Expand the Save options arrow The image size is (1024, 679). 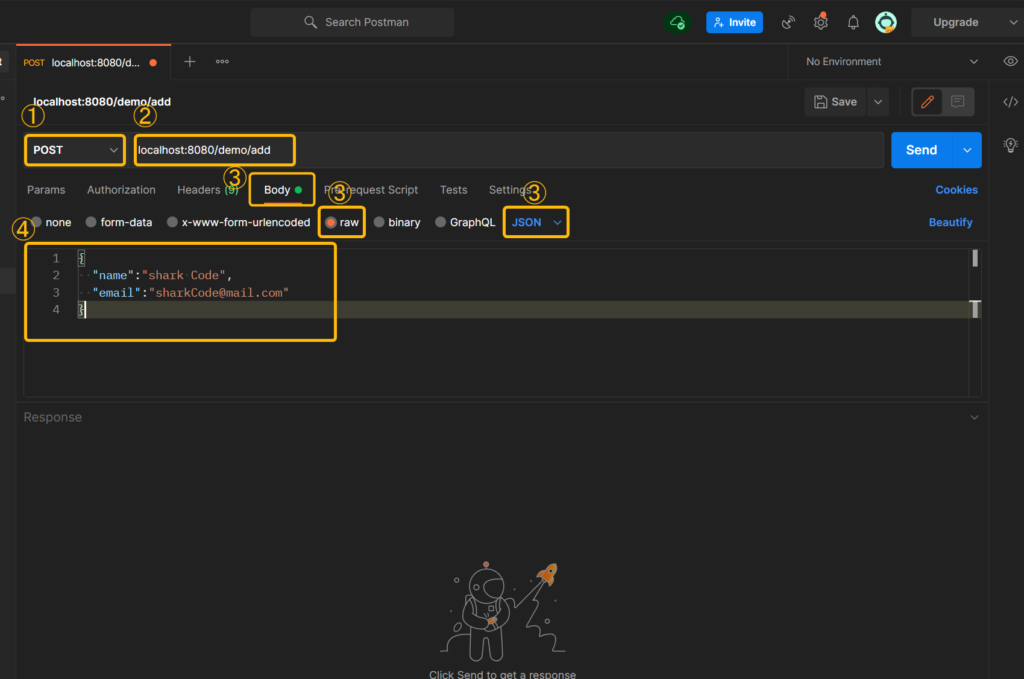pos(878,102)
